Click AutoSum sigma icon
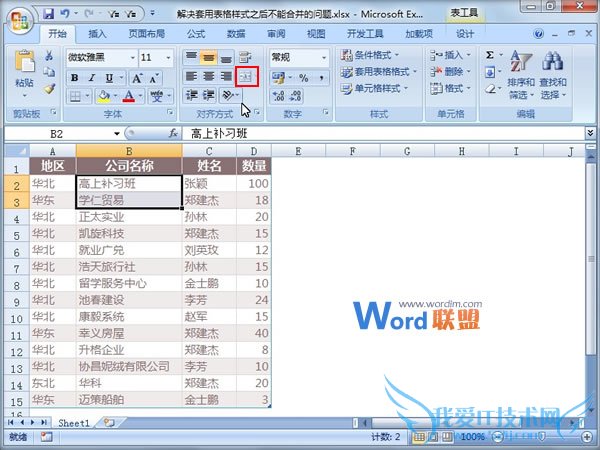 [x=489, y=55]
